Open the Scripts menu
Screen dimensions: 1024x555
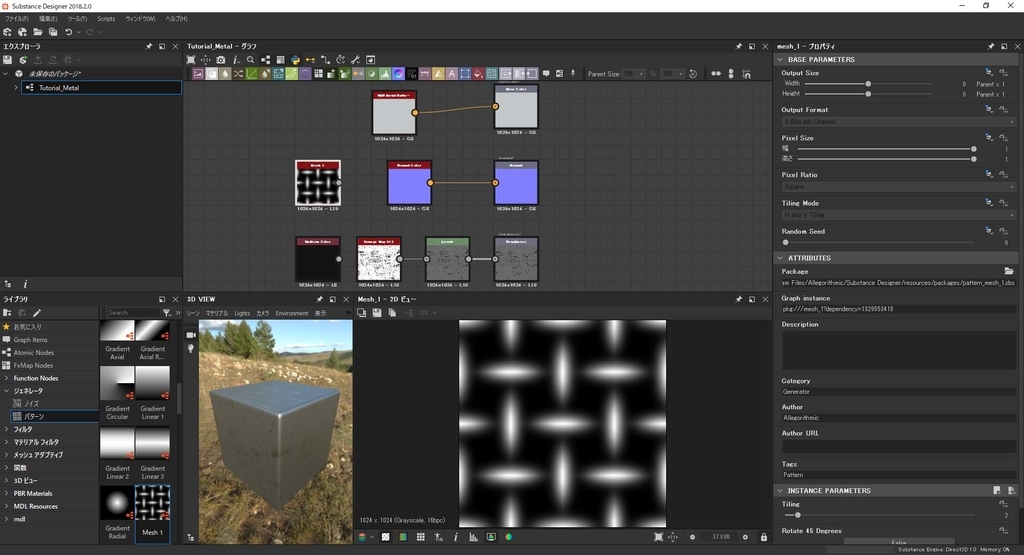tap(106, 19)
